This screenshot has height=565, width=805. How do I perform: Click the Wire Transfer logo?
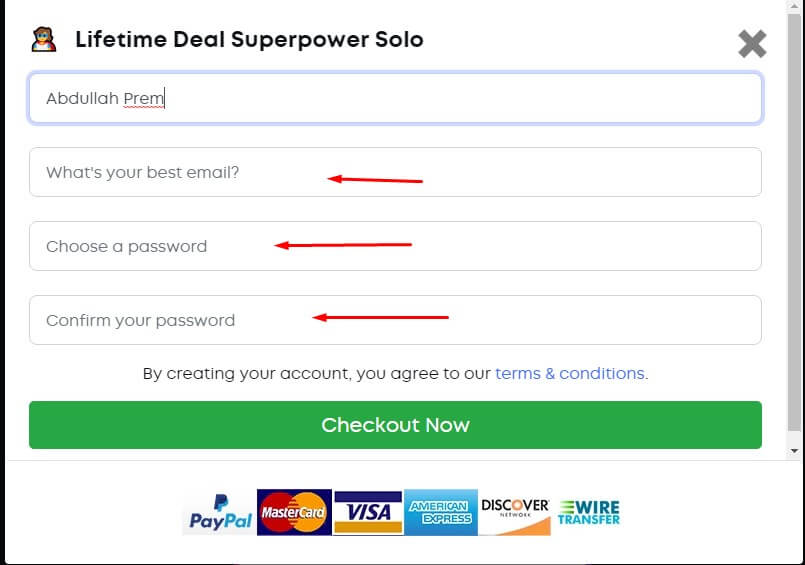pyautogui.click(x=589, y=512)
